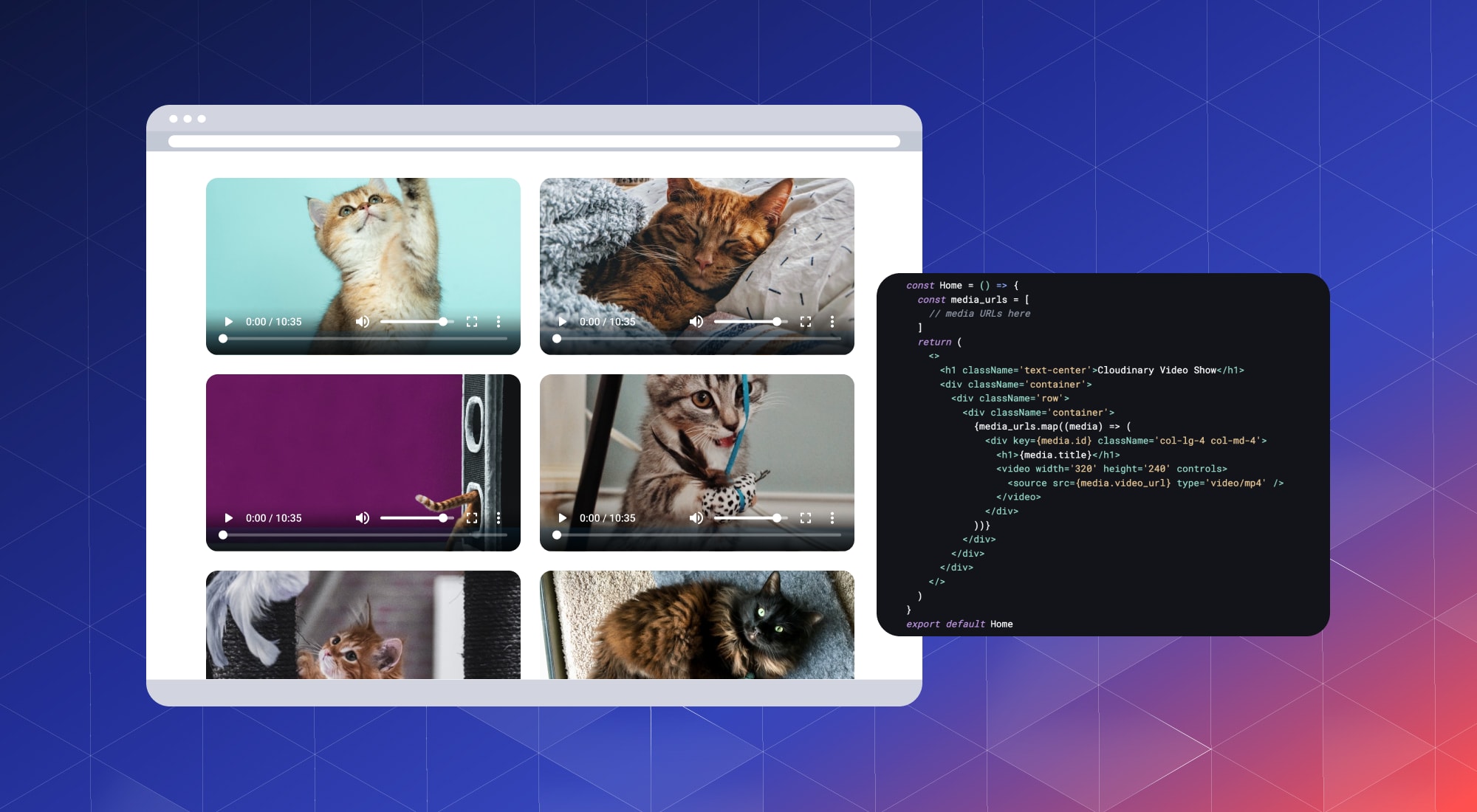Mute the top-left kitten video

tap(362, 322)
